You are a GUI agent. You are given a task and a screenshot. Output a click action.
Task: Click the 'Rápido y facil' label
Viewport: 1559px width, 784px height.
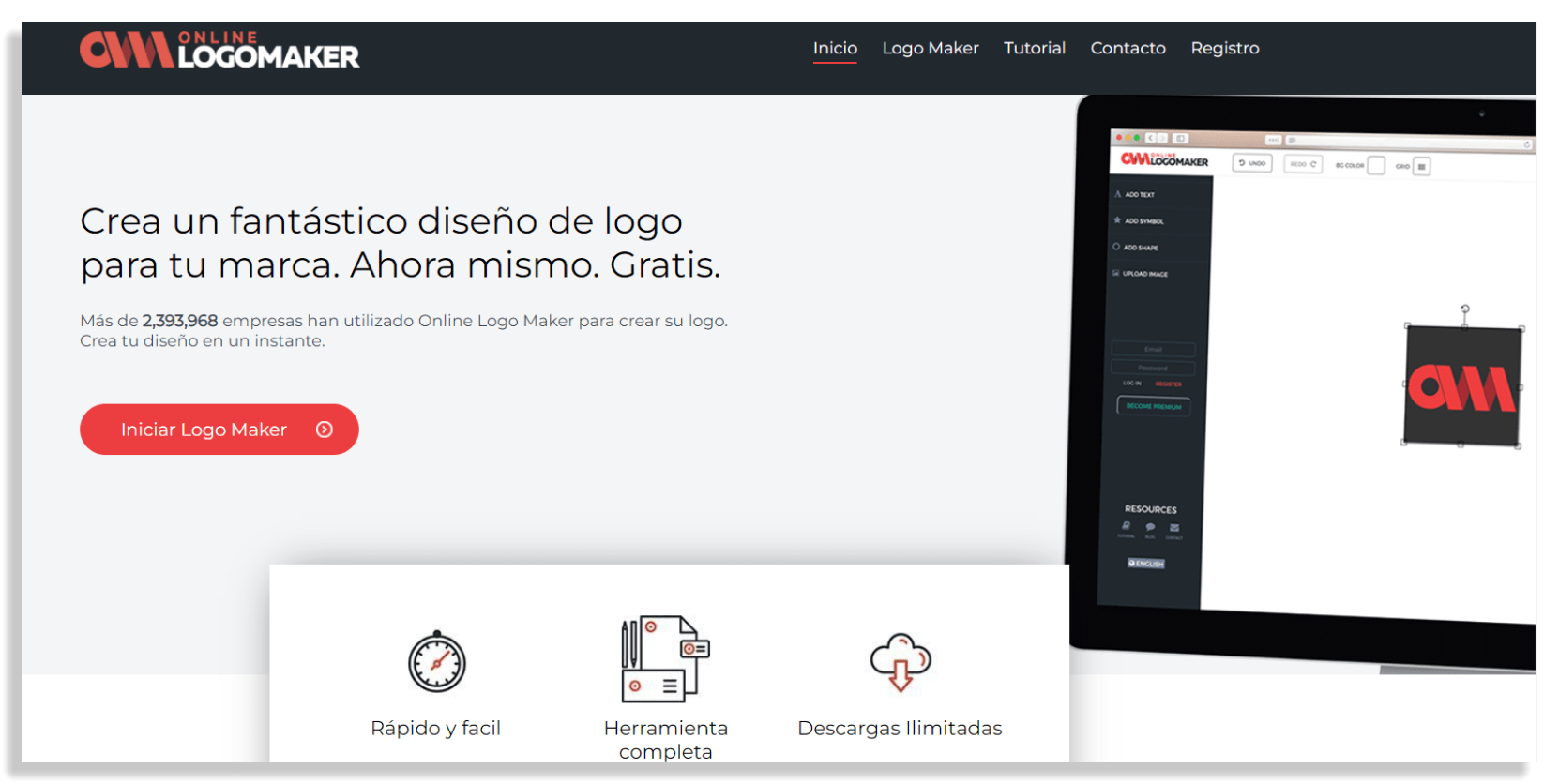point(436,729)
